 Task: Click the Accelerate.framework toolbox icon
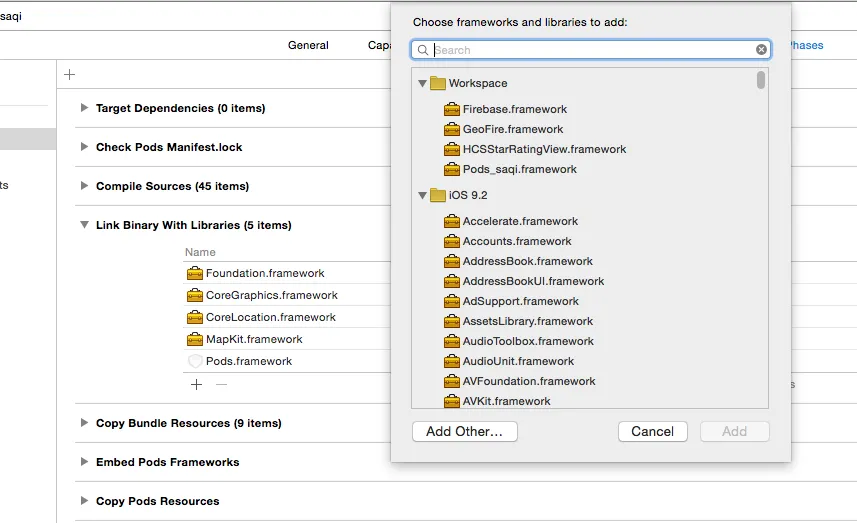point(452,221)
